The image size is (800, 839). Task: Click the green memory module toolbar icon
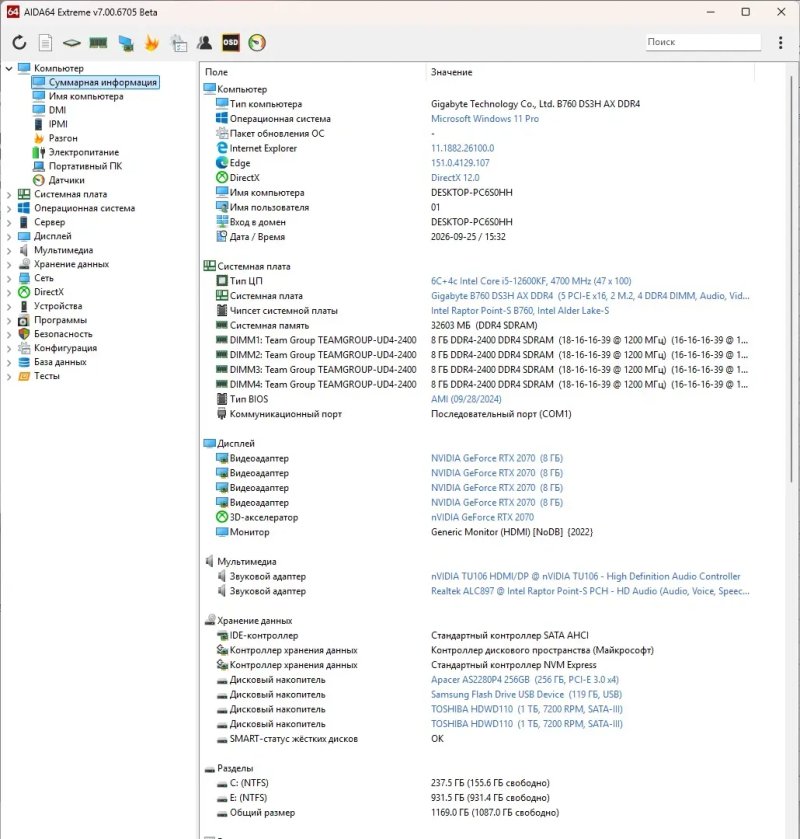click(x=98, y=43)
